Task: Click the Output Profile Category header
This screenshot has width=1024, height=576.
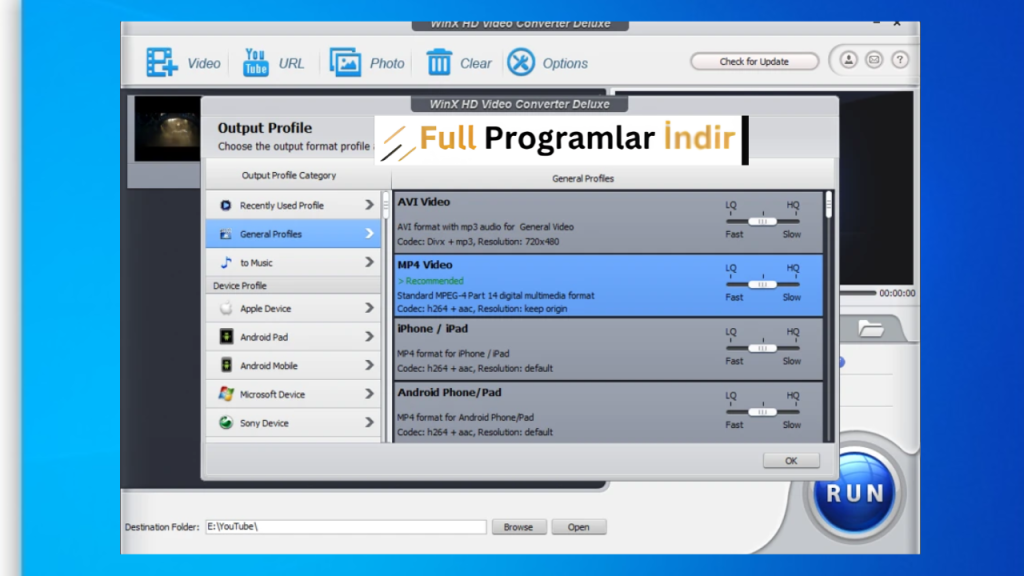Action: coord(289,175)
